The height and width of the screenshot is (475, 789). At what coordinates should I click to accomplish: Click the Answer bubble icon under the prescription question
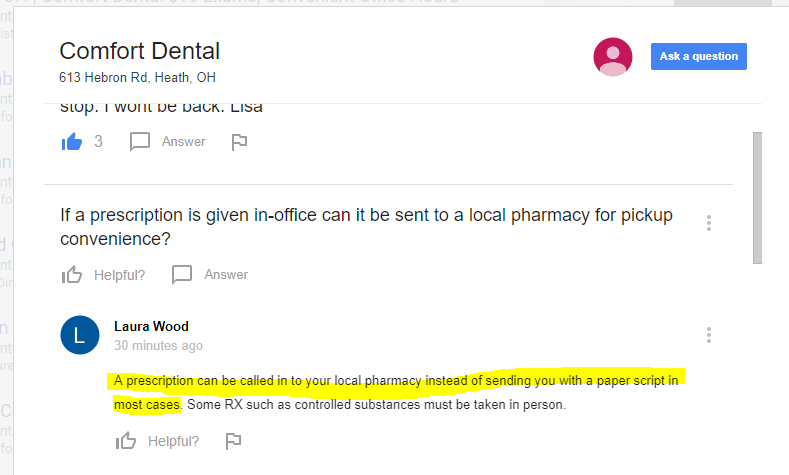(x=182, y=275)
